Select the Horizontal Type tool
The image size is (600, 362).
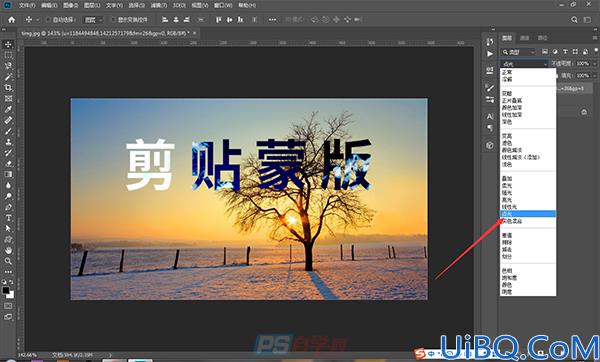tap(8, 218)
